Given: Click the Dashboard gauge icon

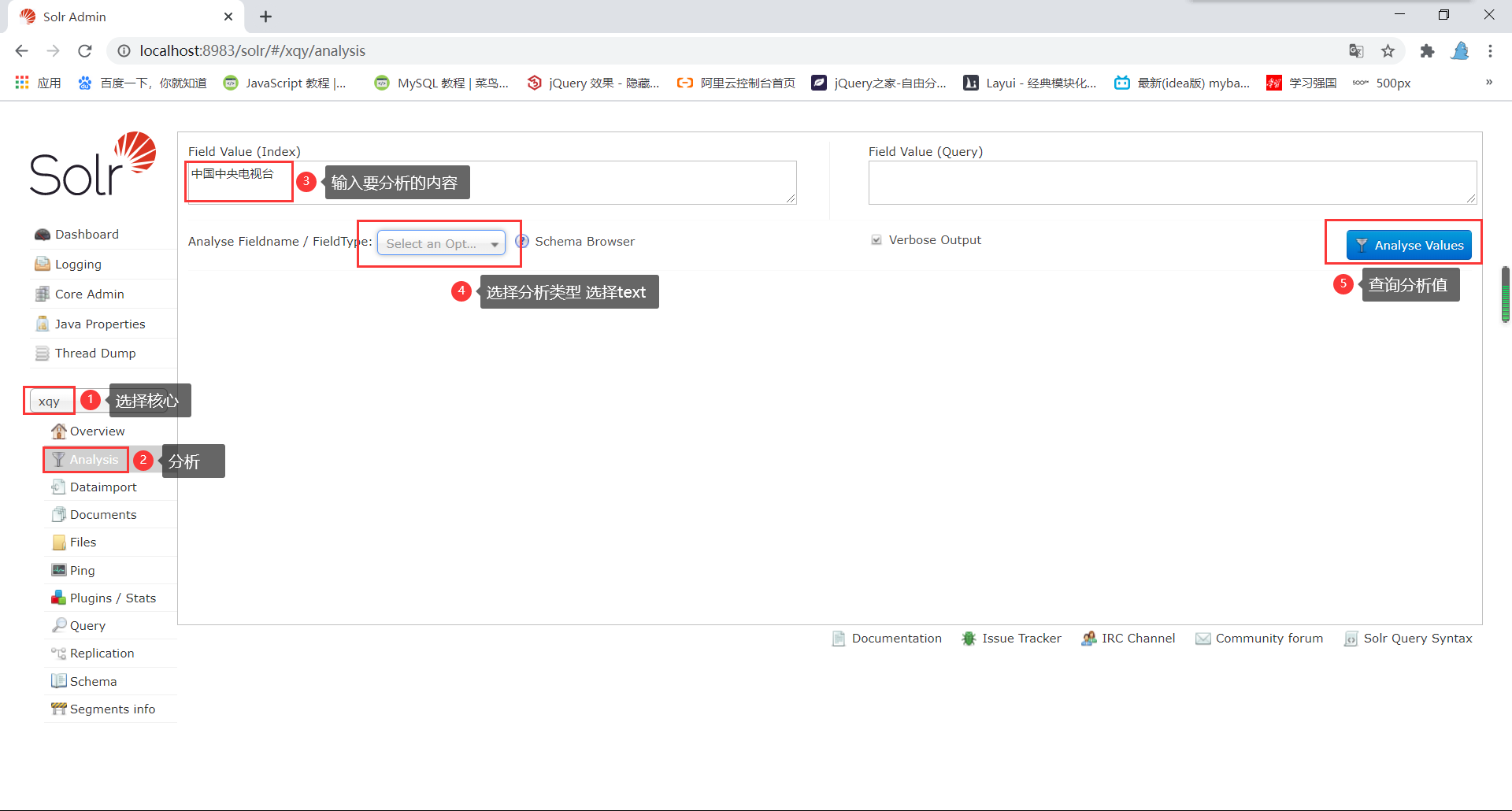Looking at the screenshot, I should (x=43, y=235).
